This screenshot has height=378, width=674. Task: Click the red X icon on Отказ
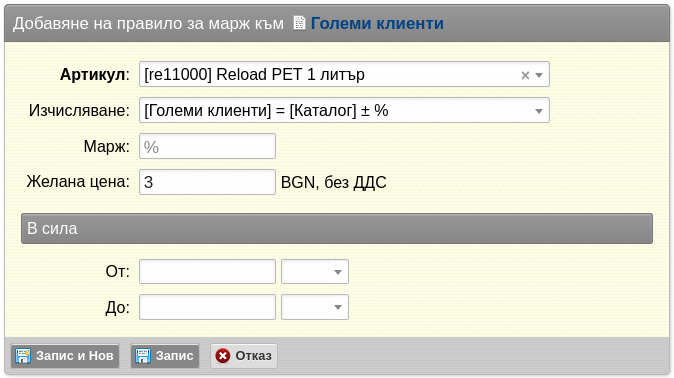(223, 356)
